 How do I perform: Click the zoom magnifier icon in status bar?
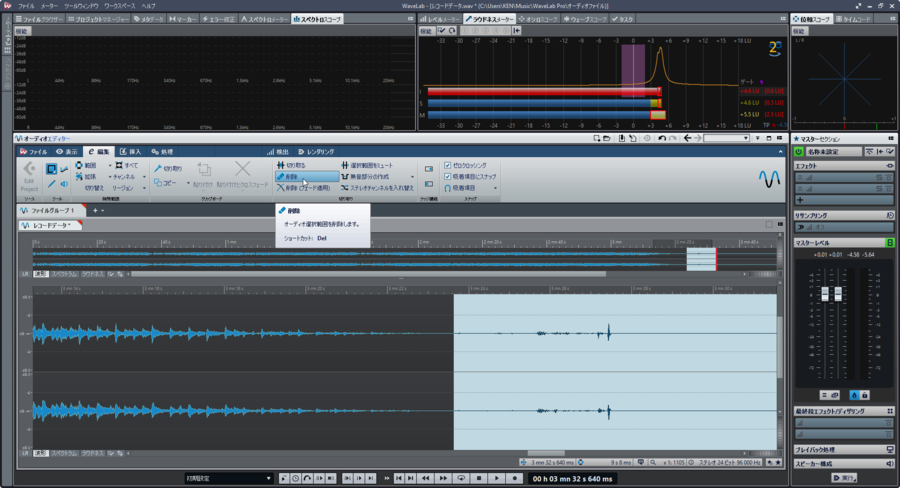[653, 462]
